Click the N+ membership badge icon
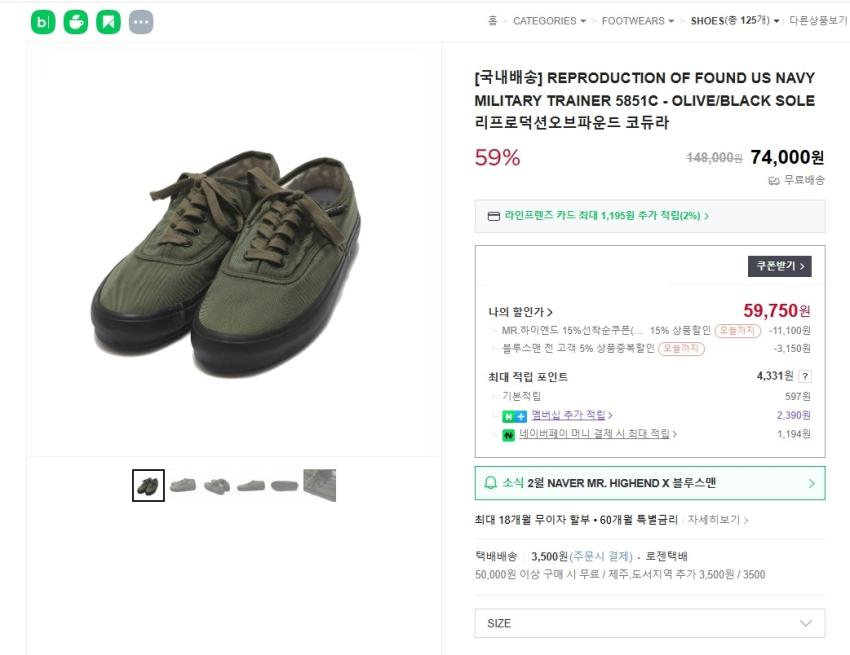 (514, 415)
